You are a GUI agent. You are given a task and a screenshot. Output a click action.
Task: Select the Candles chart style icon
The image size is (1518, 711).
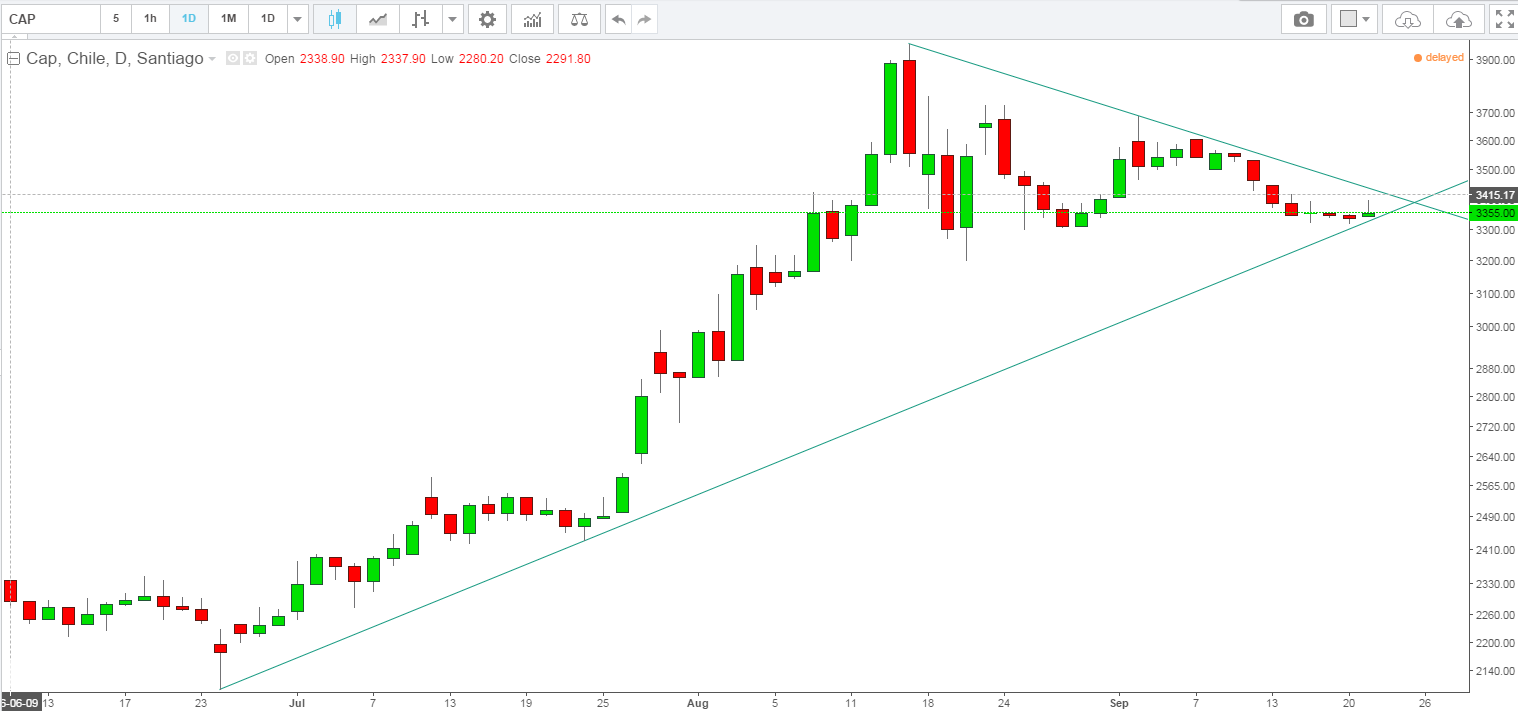pos(335,19)
